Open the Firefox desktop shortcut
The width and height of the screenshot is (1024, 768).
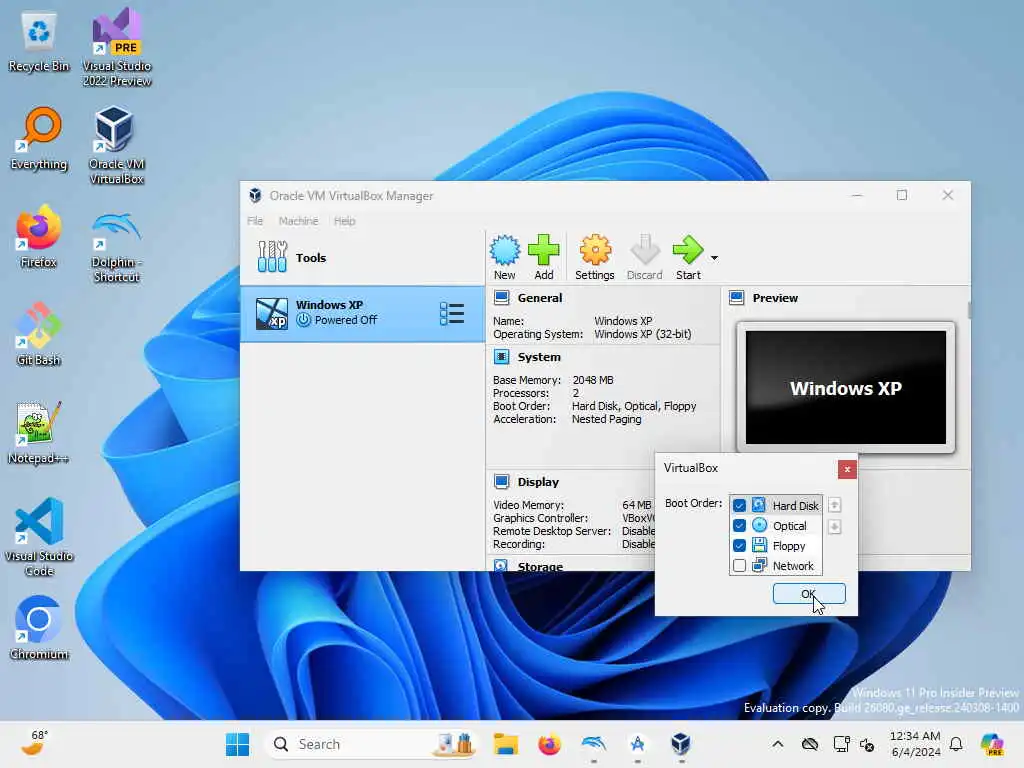[39, 237]
